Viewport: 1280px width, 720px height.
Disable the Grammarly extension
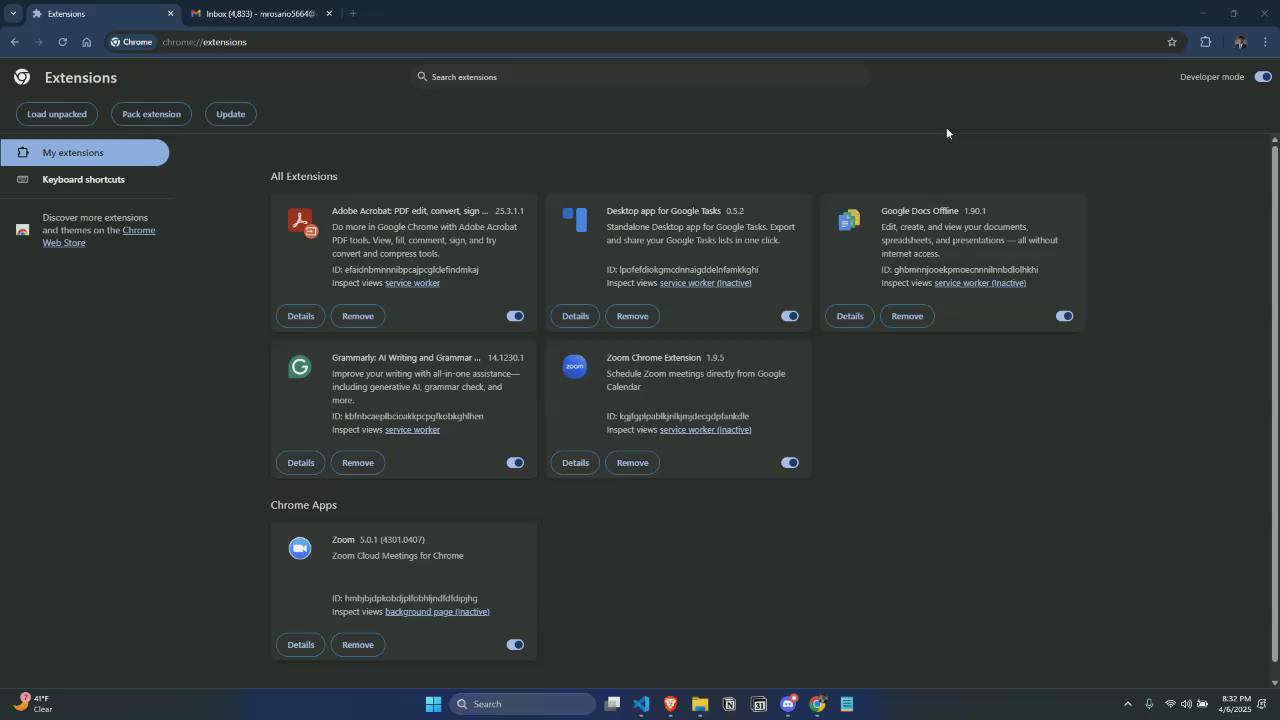[x=515, y=463]
